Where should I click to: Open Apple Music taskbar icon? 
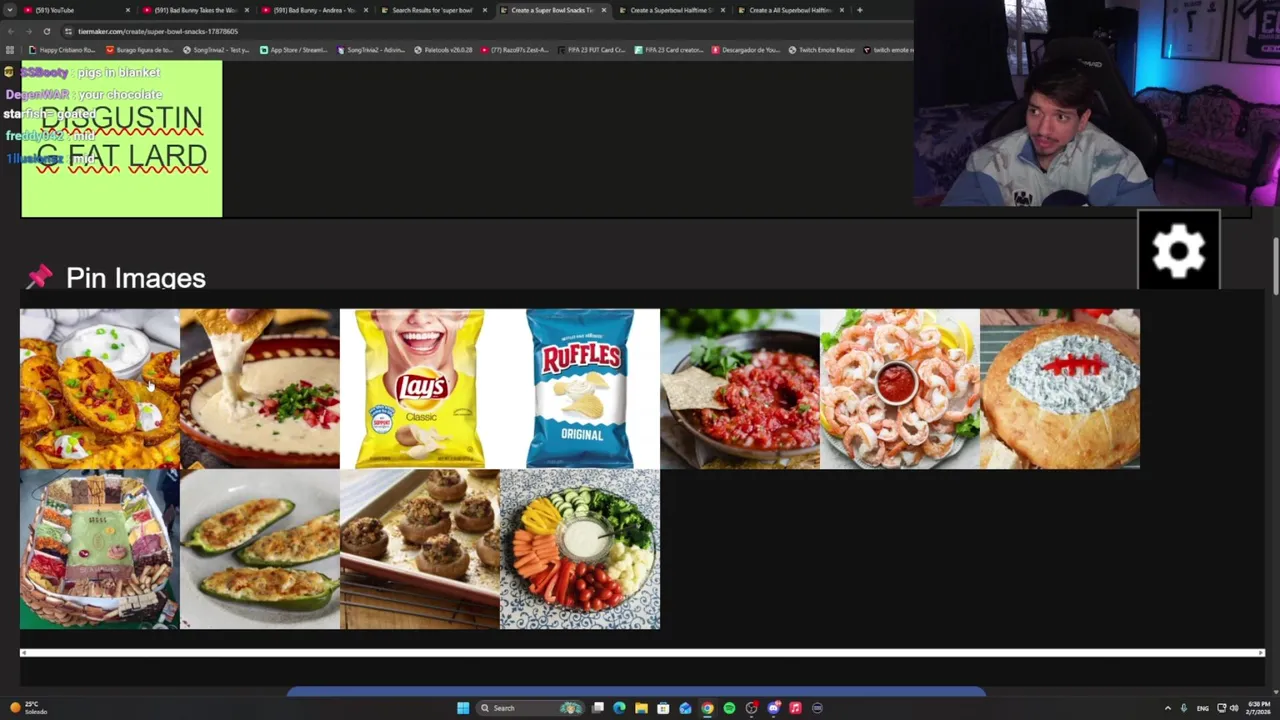[x=795, y=708]
